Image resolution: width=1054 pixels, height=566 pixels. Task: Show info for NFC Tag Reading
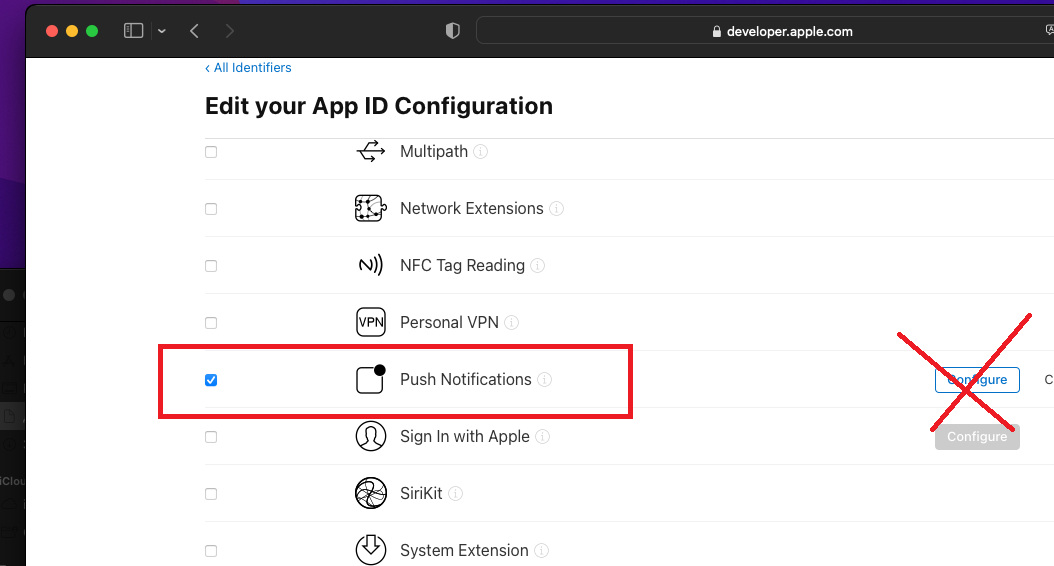click(538, 266)
